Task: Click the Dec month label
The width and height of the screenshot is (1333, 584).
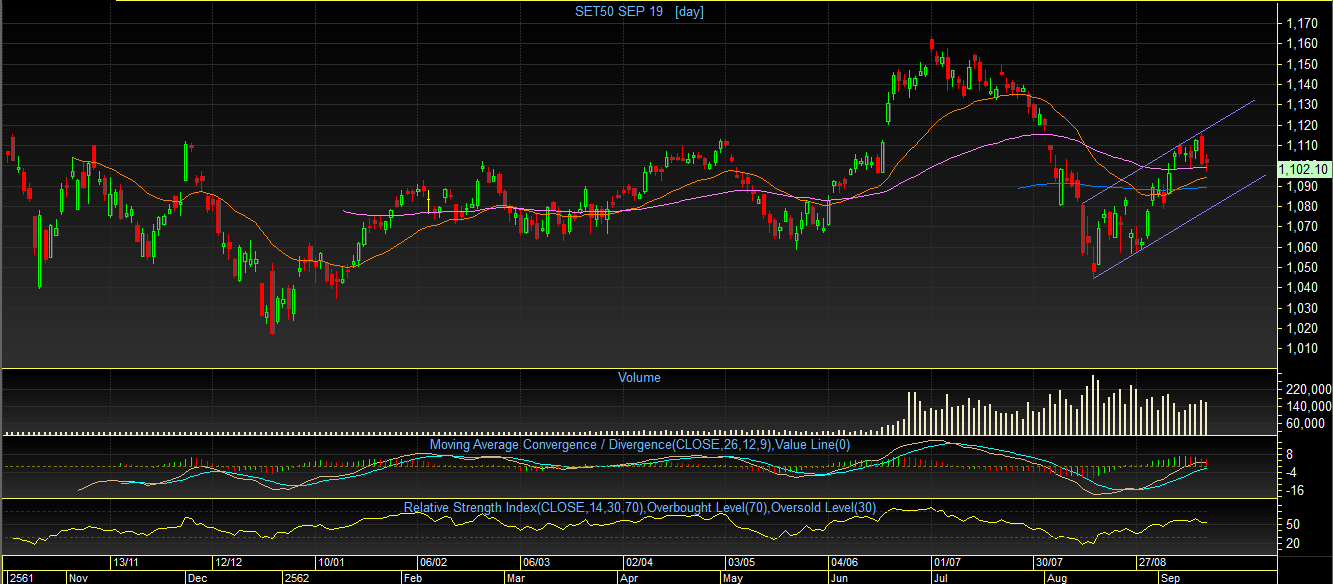Action: tap(199, 577)
